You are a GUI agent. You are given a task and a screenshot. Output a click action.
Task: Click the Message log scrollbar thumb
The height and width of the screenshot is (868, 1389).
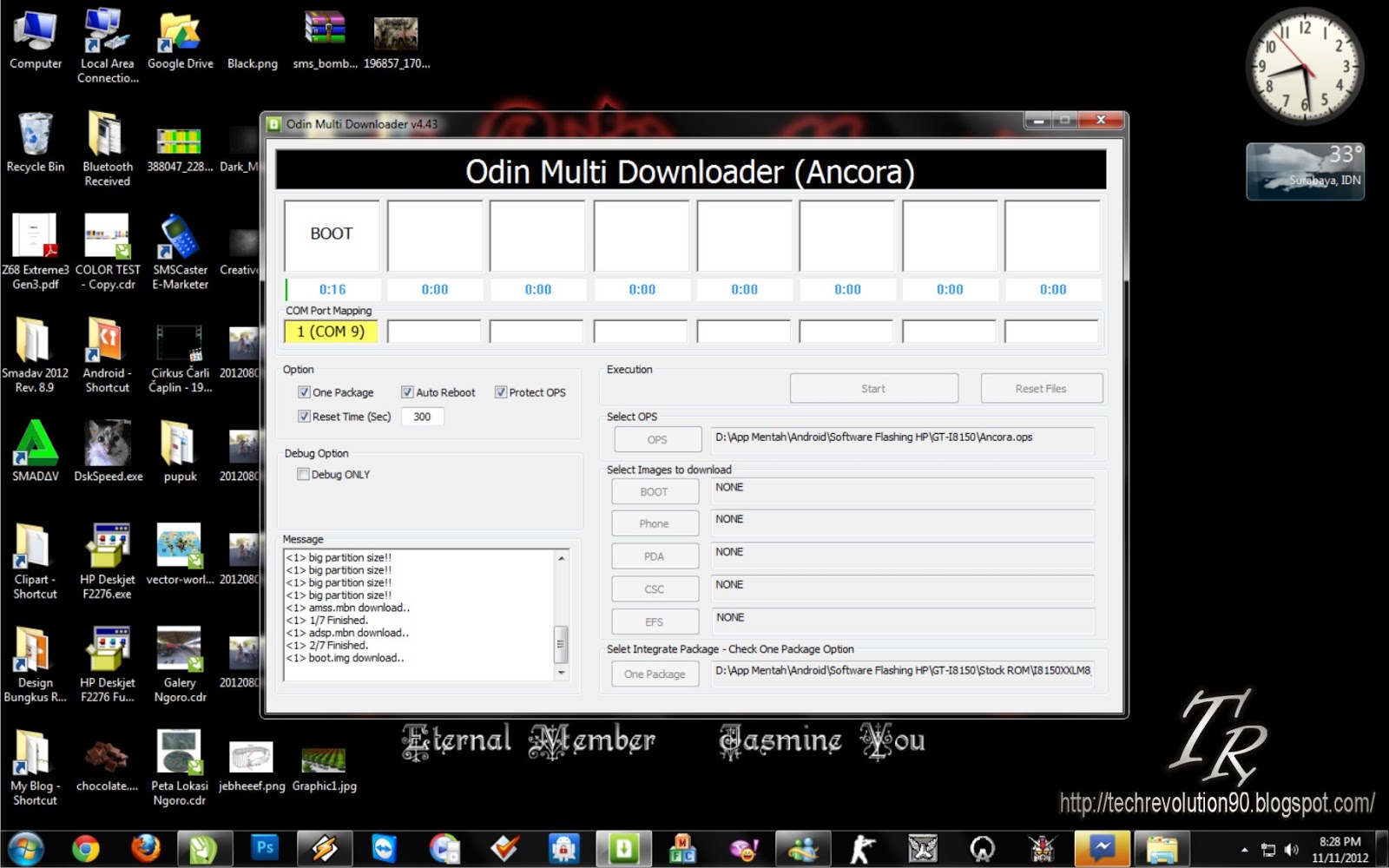(x=561, y=644)
